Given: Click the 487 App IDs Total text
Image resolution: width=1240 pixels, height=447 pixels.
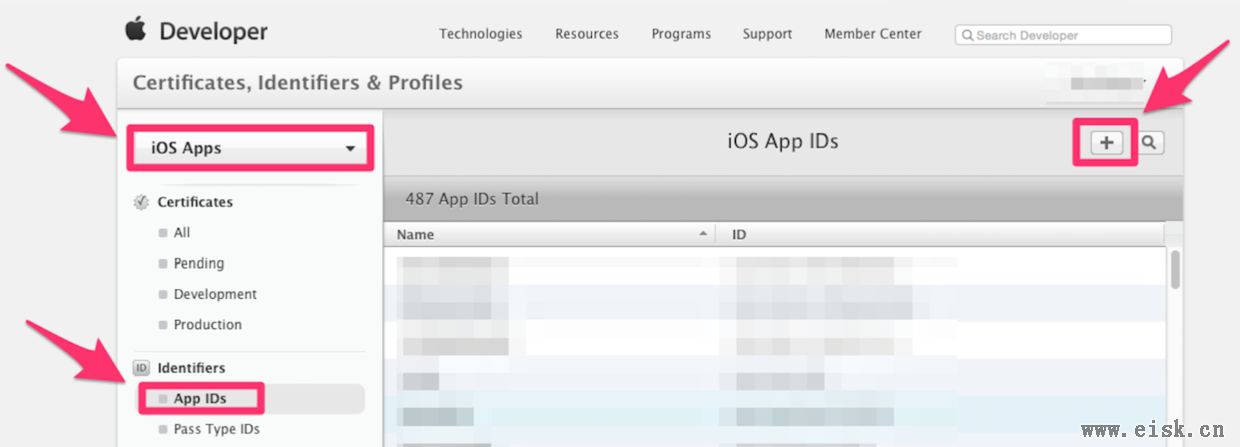Looking at the screenshot, I should tap(472, 199).
